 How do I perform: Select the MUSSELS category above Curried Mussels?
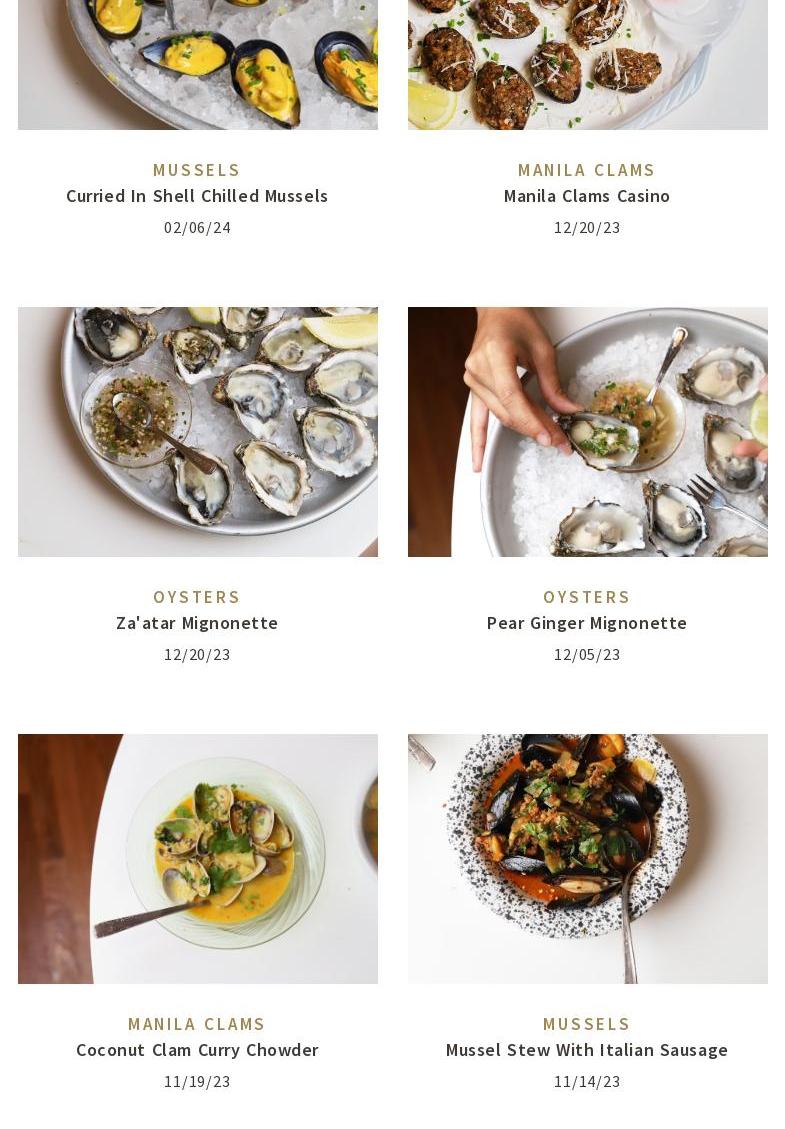click(197, 170)
